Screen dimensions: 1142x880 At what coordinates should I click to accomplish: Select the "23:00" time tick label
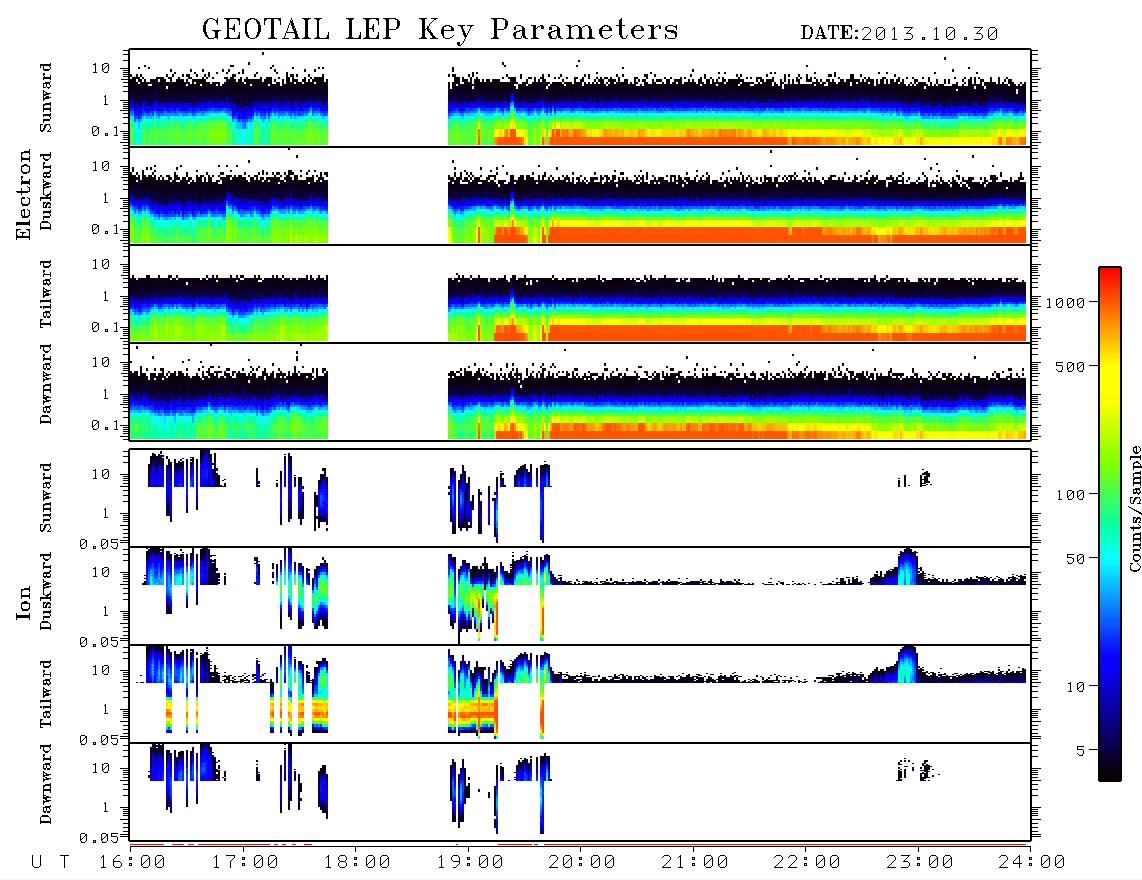[921, 863]
